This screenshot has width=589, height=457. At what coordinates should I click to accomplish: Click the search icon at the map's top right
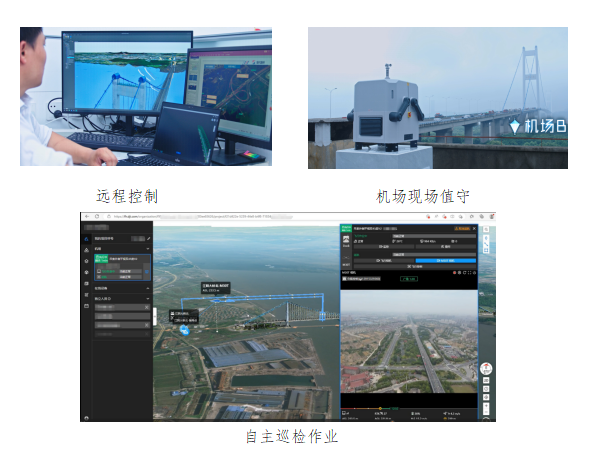coord(486,229)
